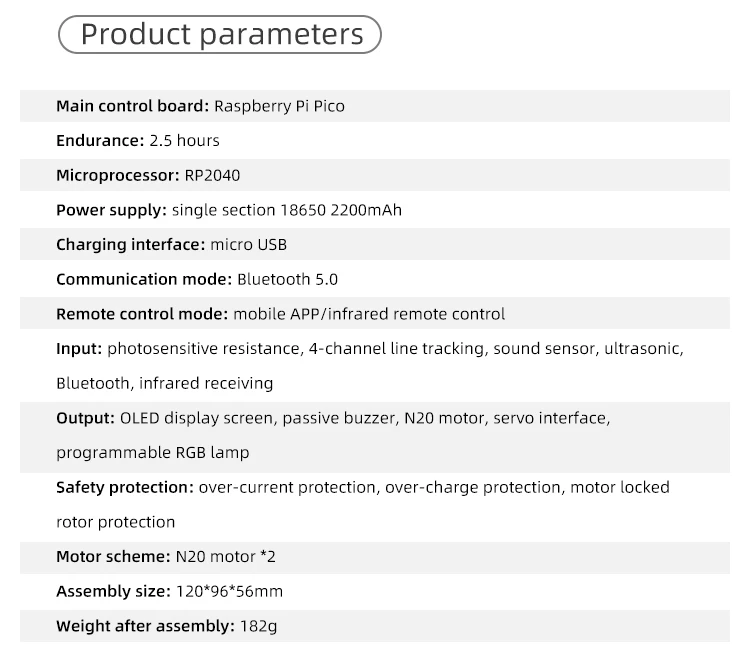Image resolution: width=750 pixels, height=662 pixels.
Task: Click the Communication mode label
Action: coord(144,279)
